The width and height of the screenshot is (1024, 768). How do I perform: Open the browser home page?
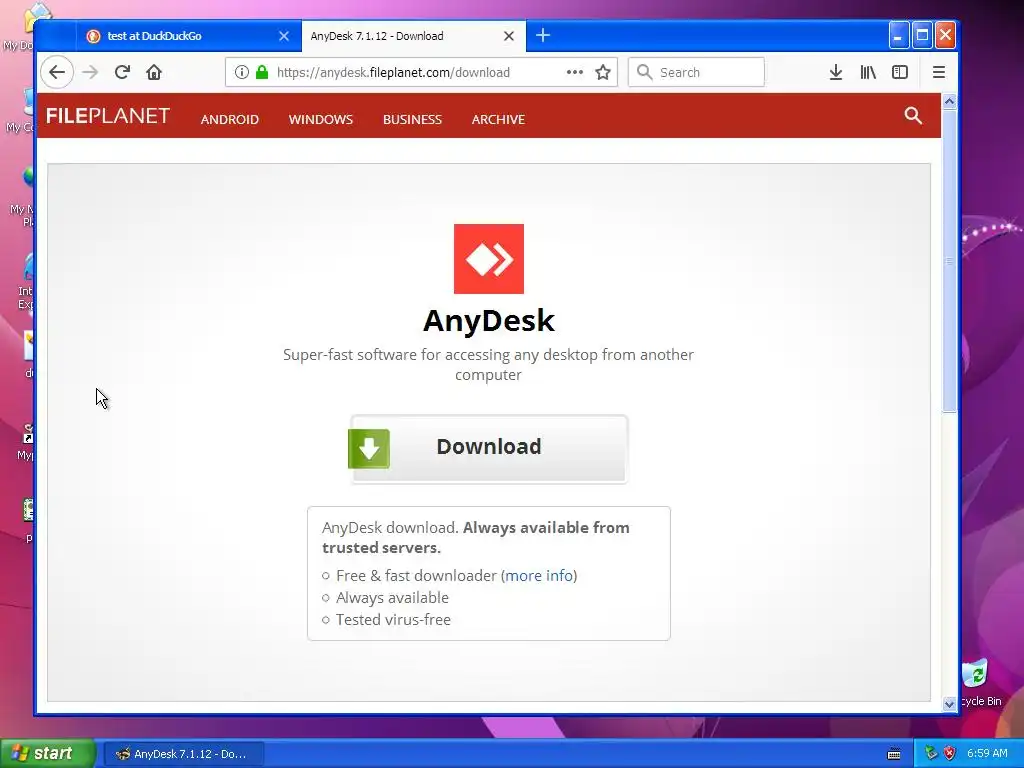click(154, 72)
